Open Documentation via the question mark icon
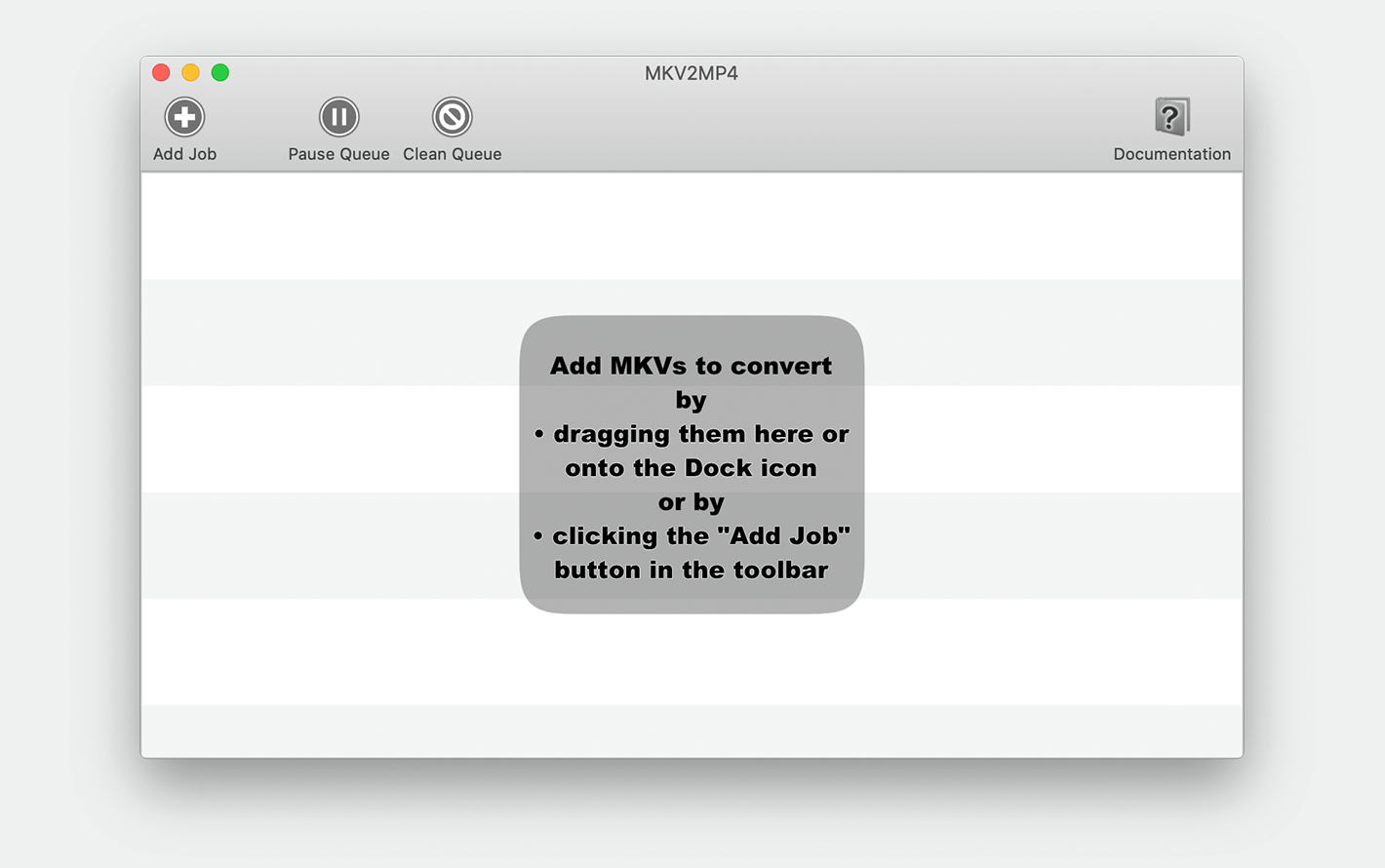The image size is (1385, 868). point(1171,117)
